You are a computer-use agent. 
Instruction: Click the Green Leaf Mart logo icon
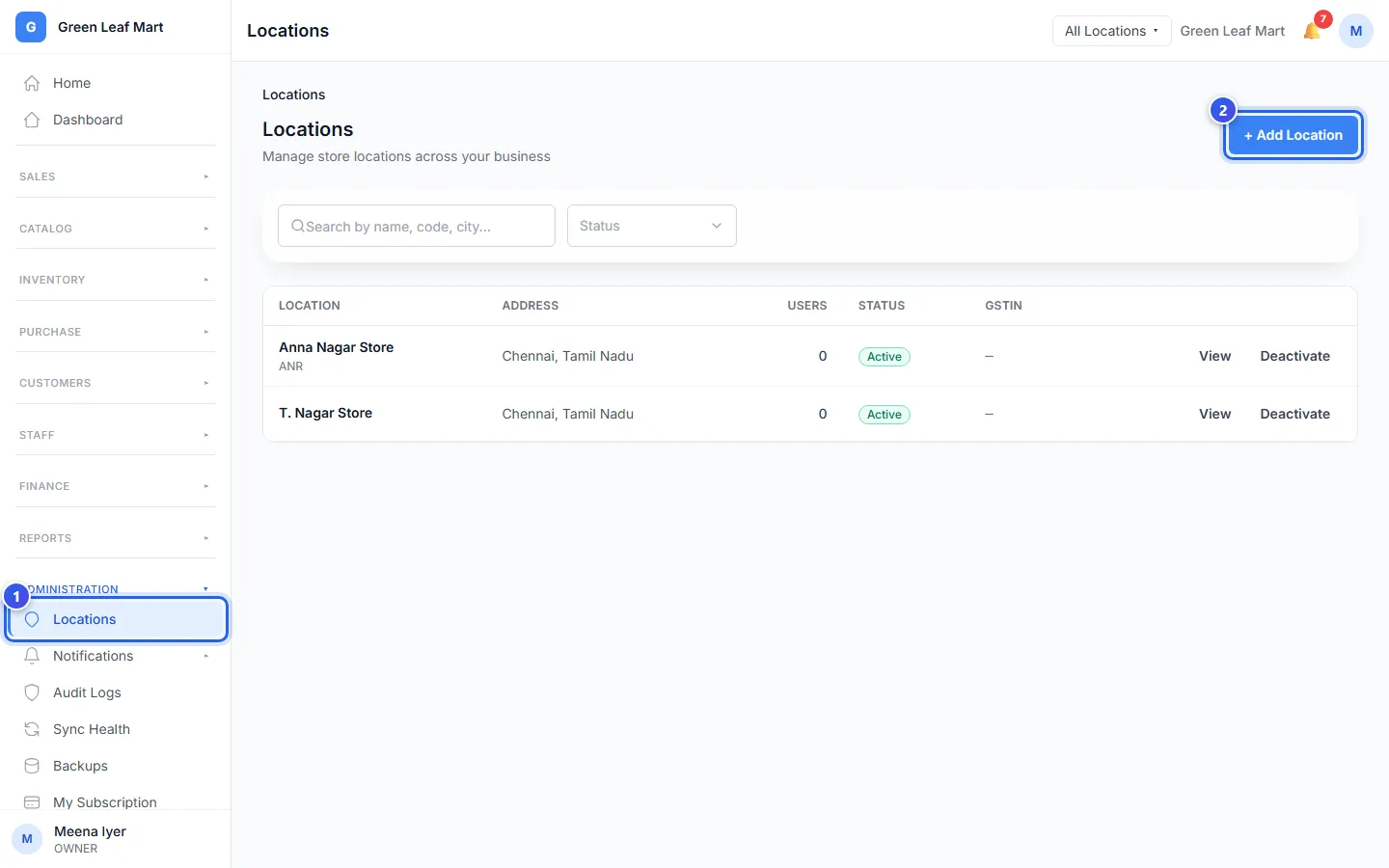[x=31, y=27]
